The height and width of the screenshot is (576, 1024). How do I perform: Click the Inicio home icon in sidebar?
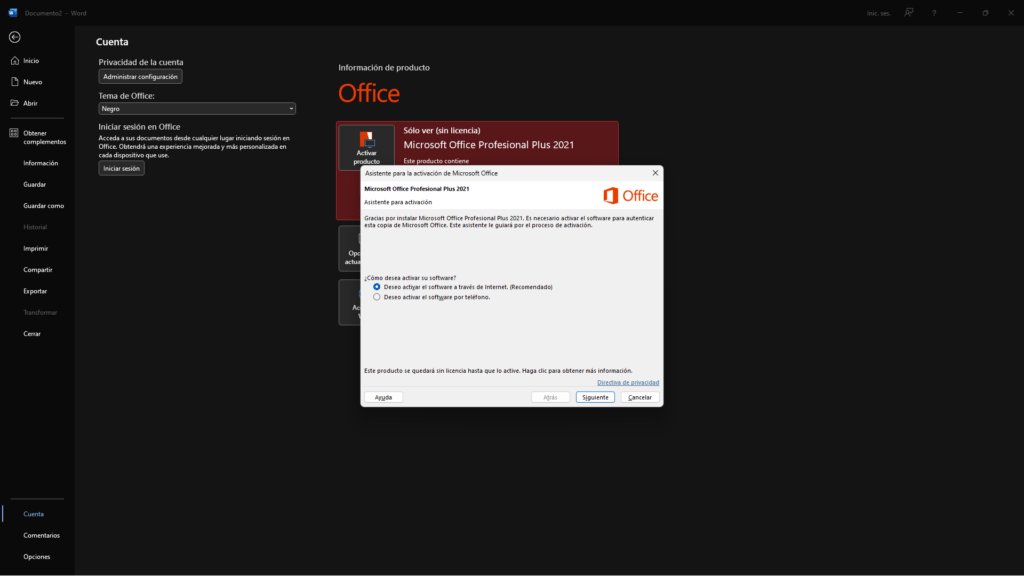[x=14, y=61]
